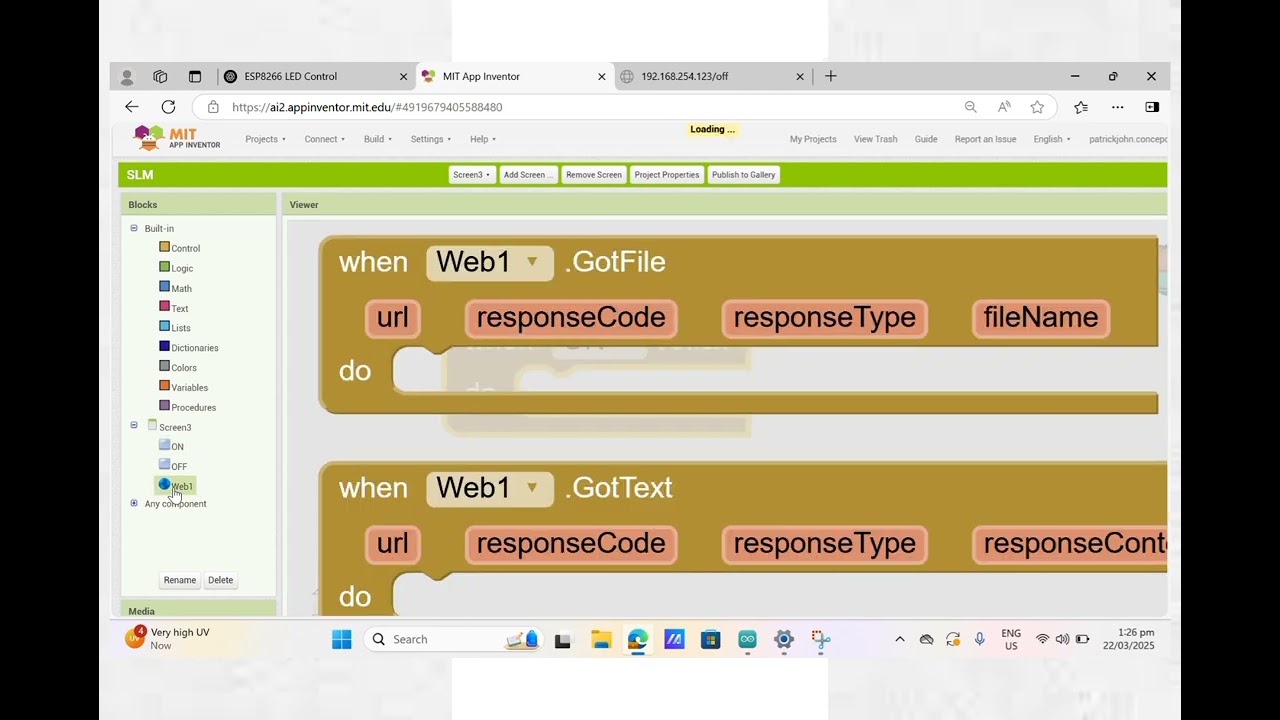
Task: Go to My Projects
Action: [x=813, y=139]
